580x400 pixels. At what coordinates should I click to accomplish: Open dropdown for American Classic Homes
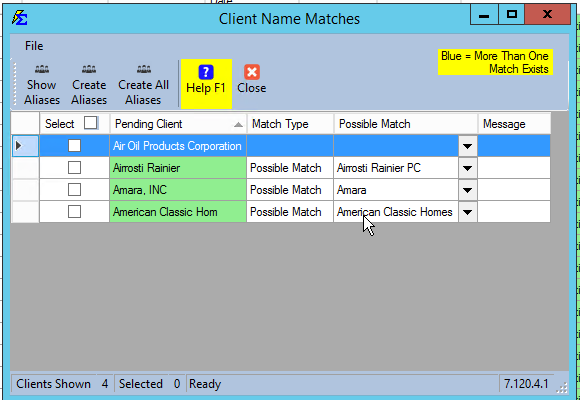pos(468,212)
